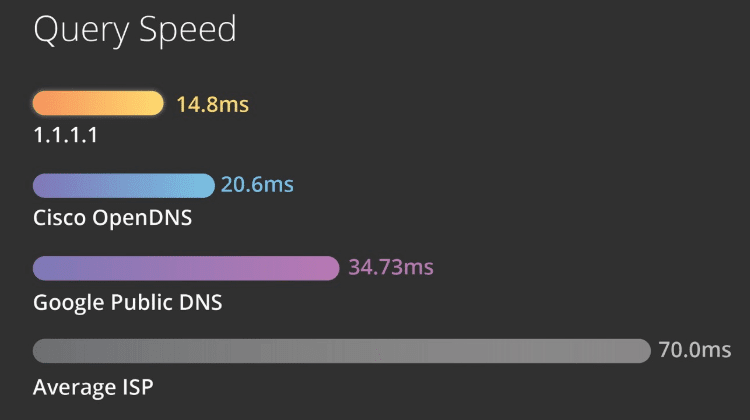750x420 pixels.
Task: Click the right tip of Average ISP bar
Action: tap(643, 351)
